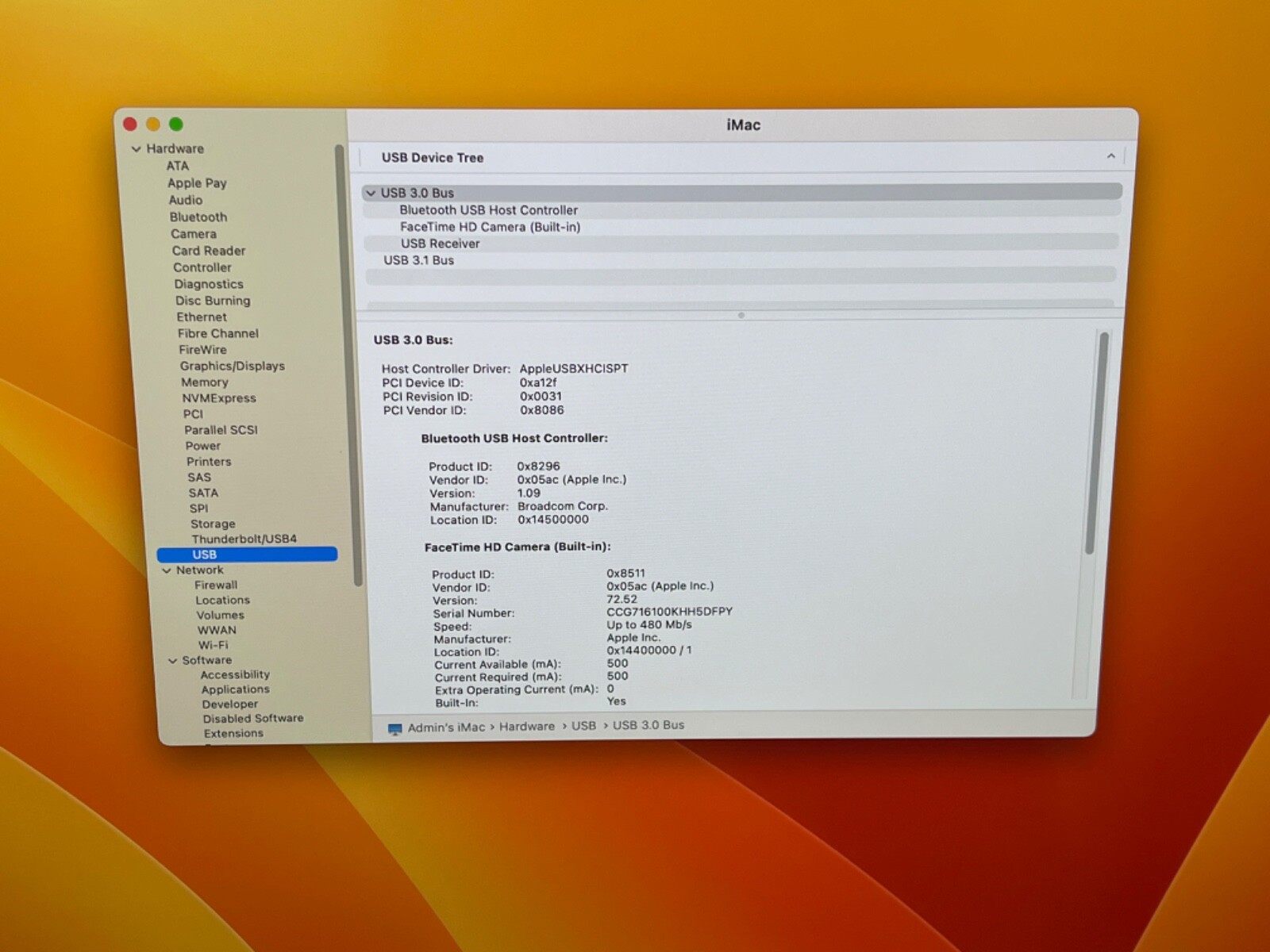Screen dimensions: 1270x952
Task: Select Controller in the sidebar
Action: tap(202, 267)
